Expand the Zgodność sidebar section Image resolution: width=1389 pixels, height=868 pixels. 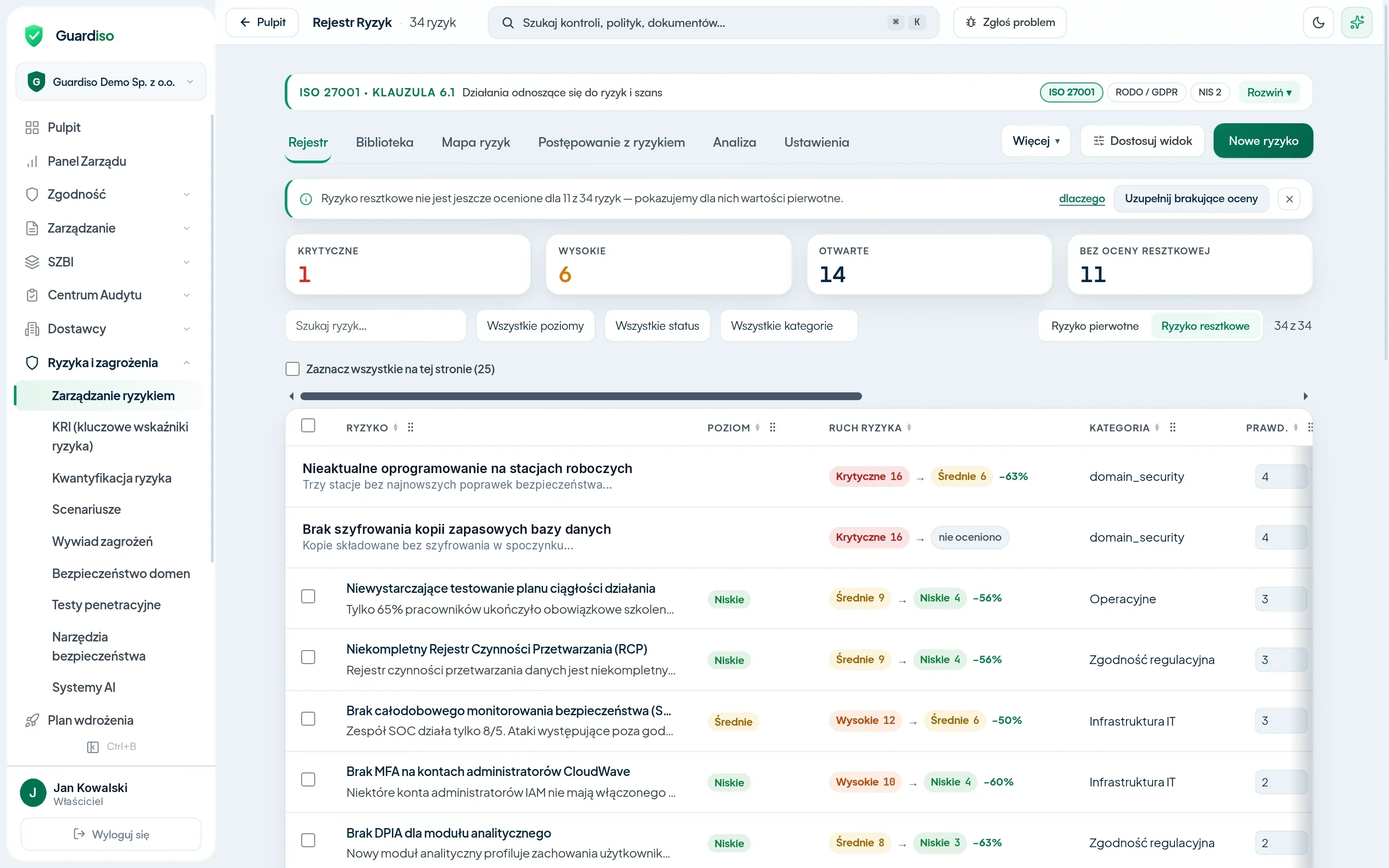pos(109,194)
